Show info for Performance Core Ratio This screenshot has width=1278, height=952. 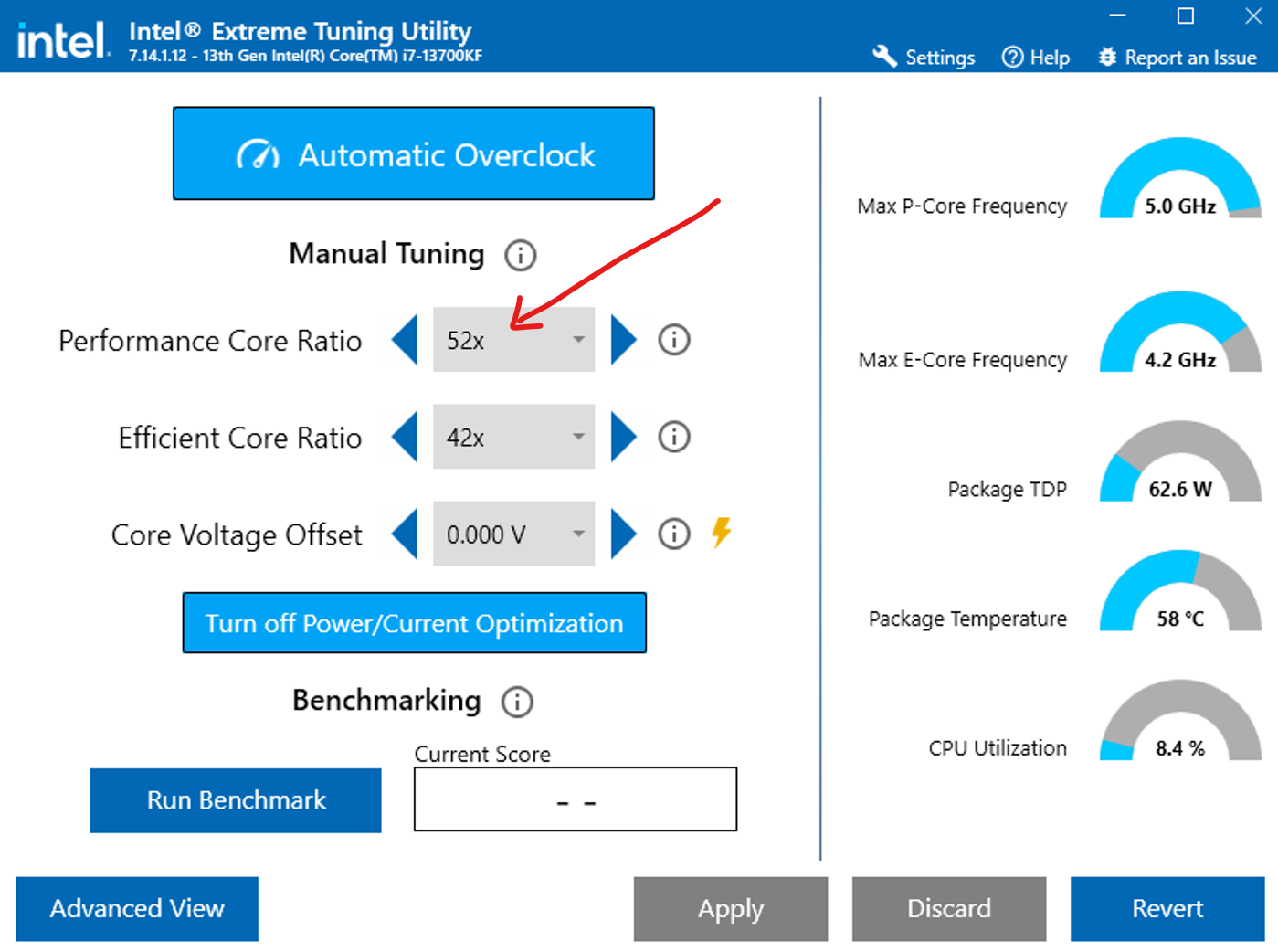click(x=674, y=340)
